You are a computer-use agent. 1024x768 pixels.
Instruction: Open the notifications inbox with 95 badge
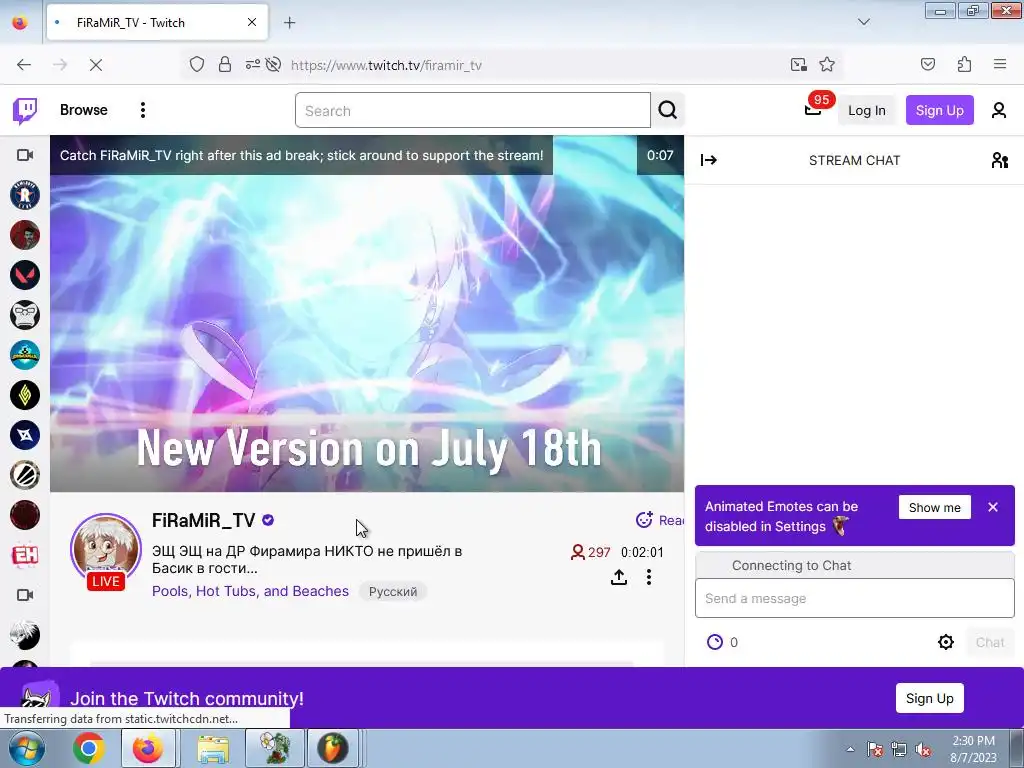[813, 110]
